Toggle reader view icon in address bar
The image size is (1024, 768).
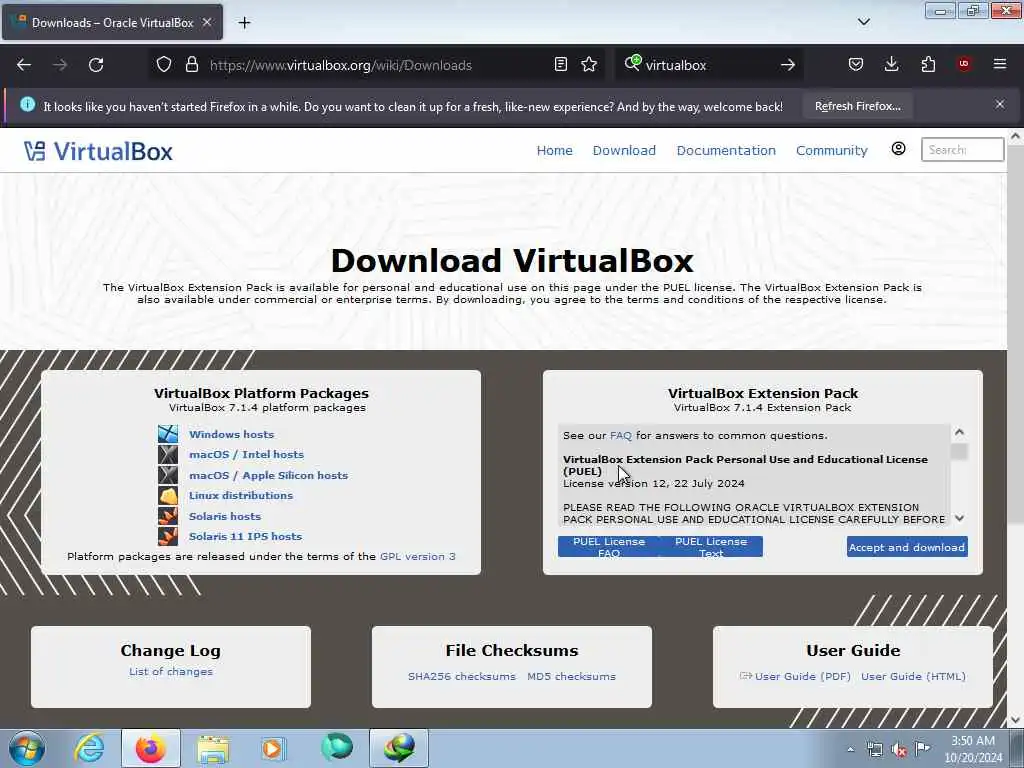(x=560, y=65)
